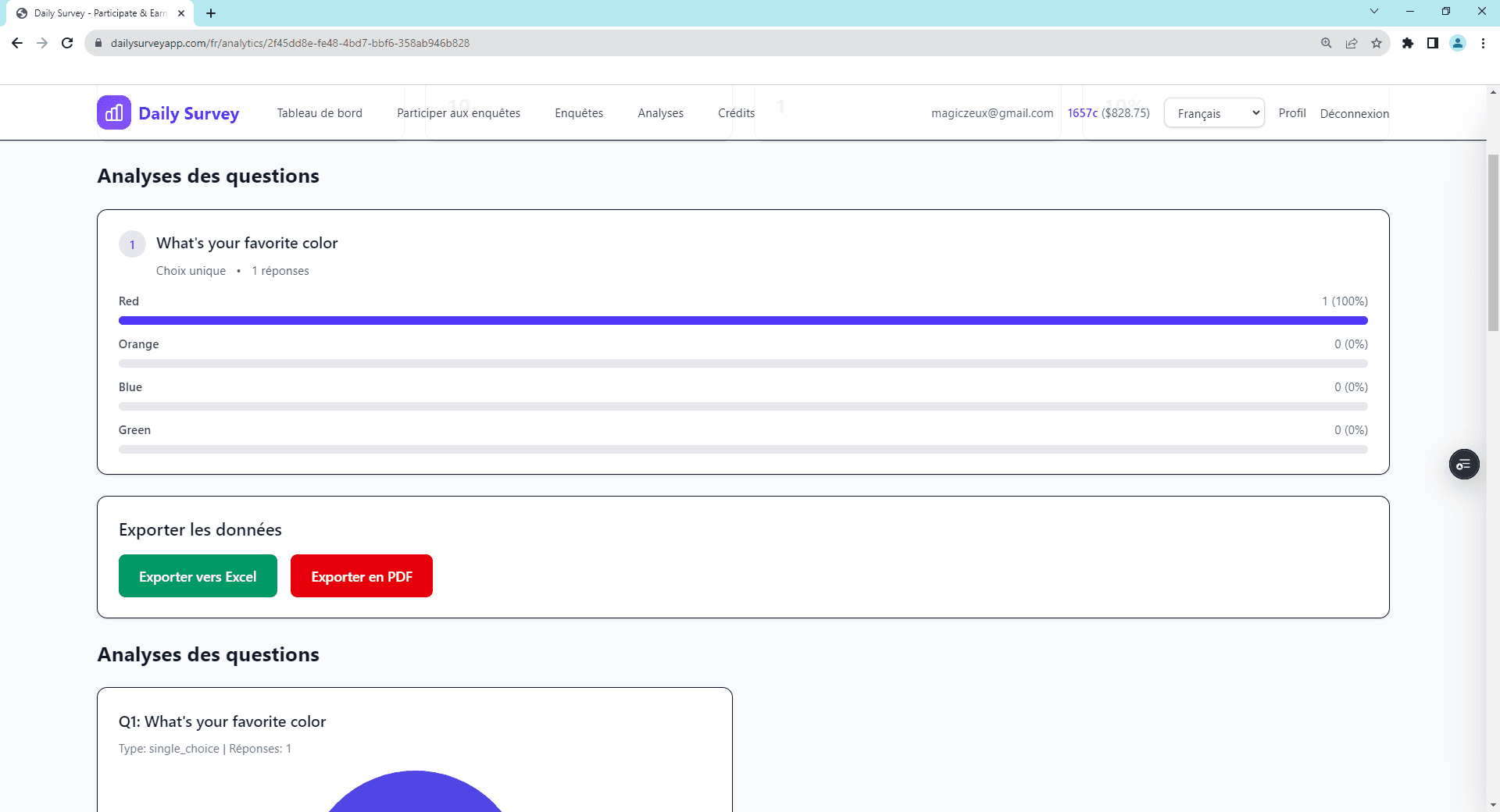Open the tab search chevron
Viewport: 1500px width, 812px height.
click(1374, 11)
